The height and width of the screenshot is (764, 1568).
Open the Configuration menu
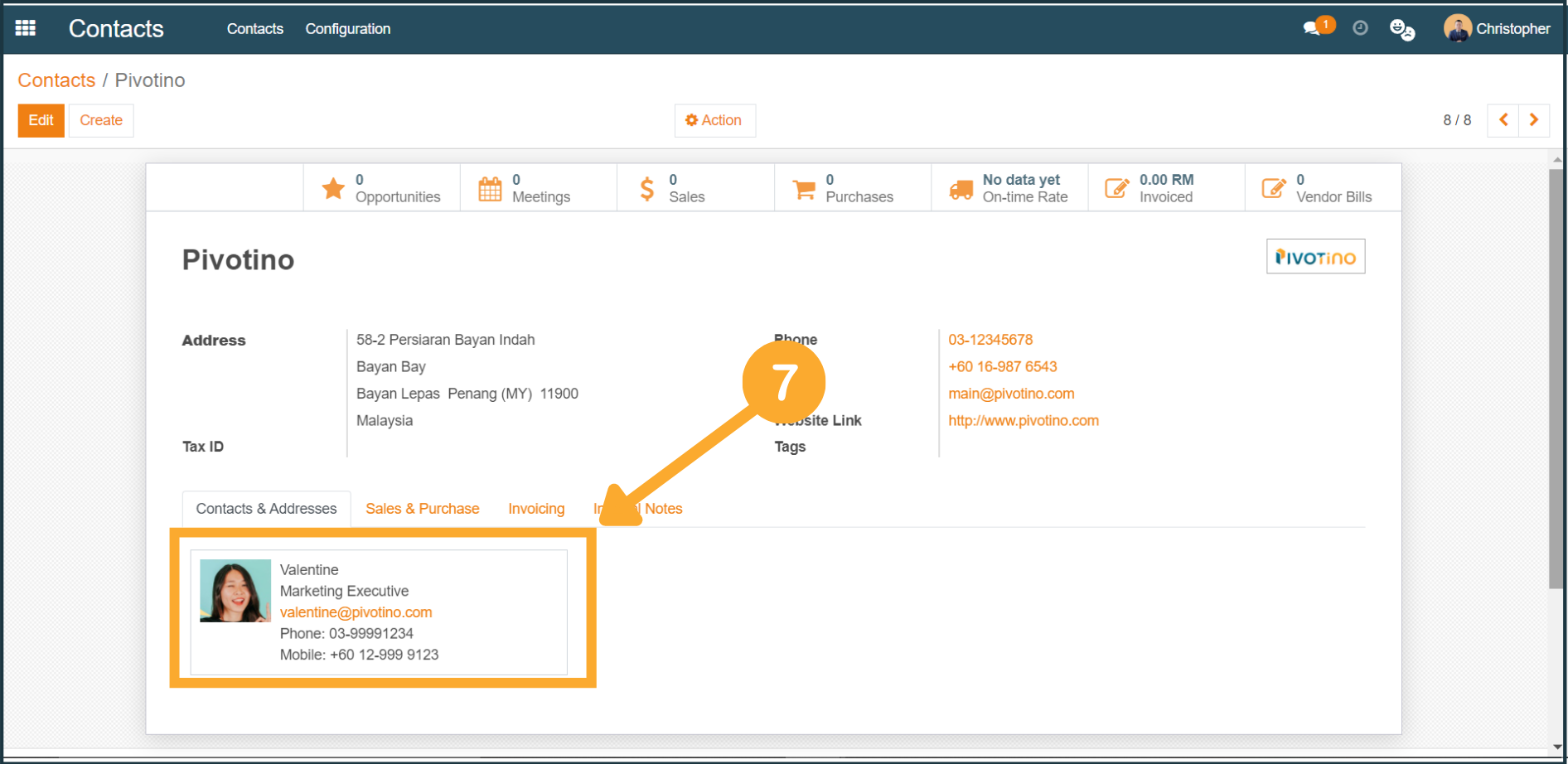click(x=347, y=29)
